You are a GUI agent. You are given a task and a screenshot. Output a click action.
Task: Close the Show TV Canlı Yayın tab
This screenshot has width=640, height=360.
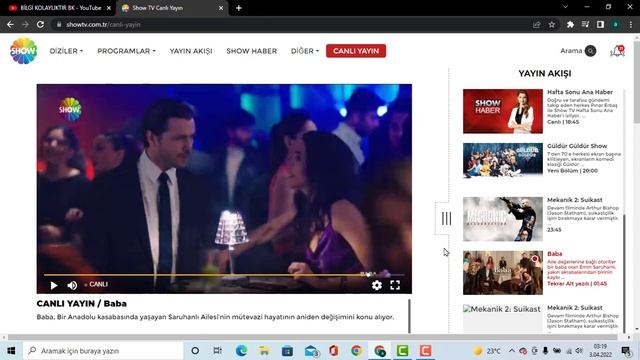[221, 8]
